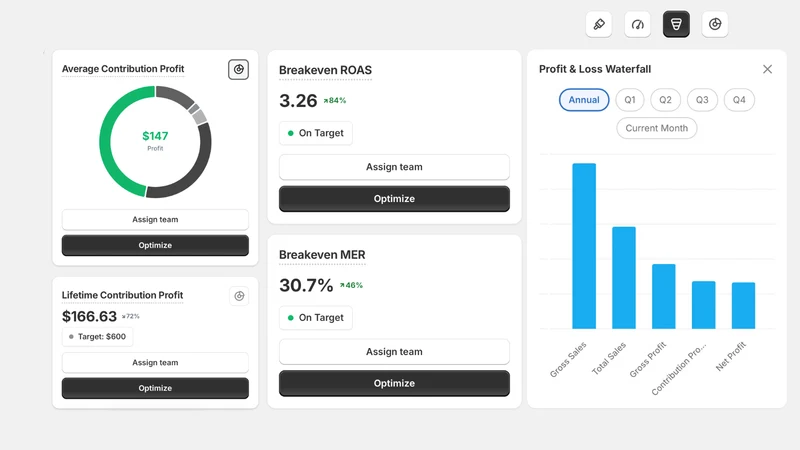
Task: Click the 46% increase indicator
Action: tap(352, 285)
